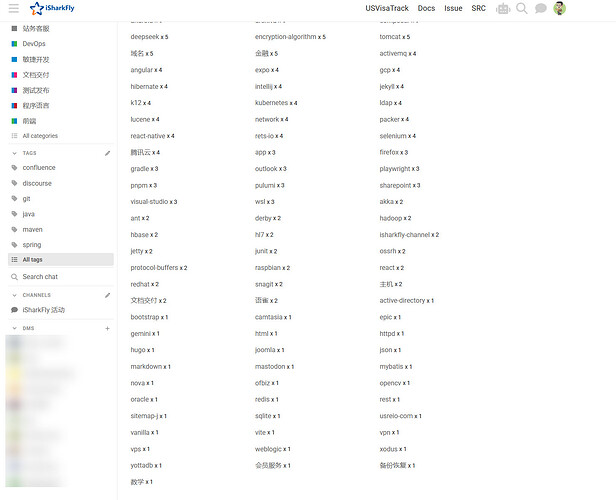Click the tag icon beside maven
The width and height of the screenshot is (616, 500).
(x=15, y=229)
